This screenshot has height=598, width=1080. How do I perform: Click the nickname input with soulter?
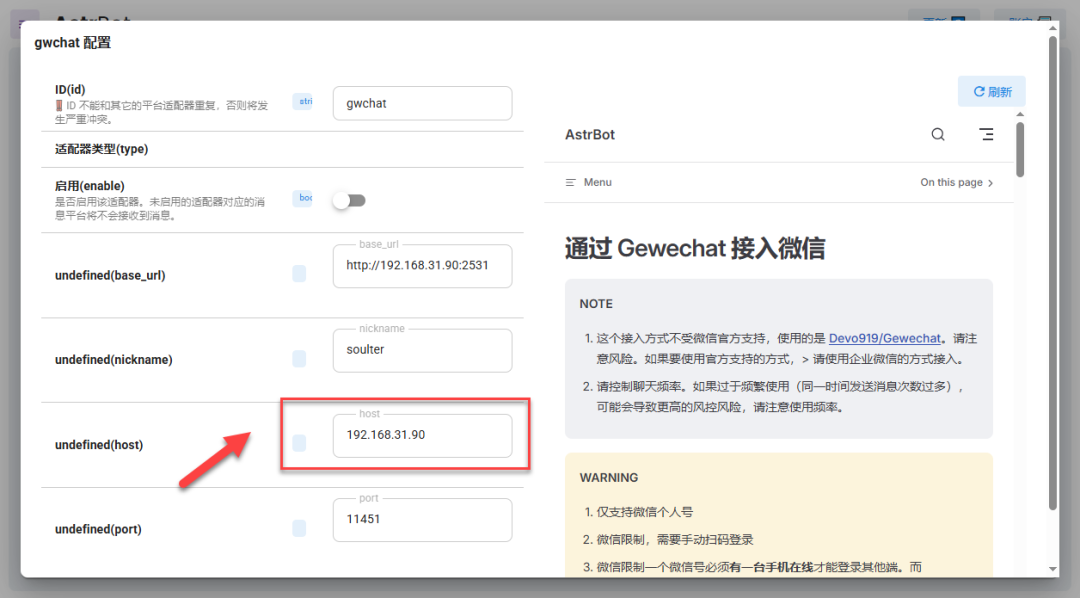point(422,350)
